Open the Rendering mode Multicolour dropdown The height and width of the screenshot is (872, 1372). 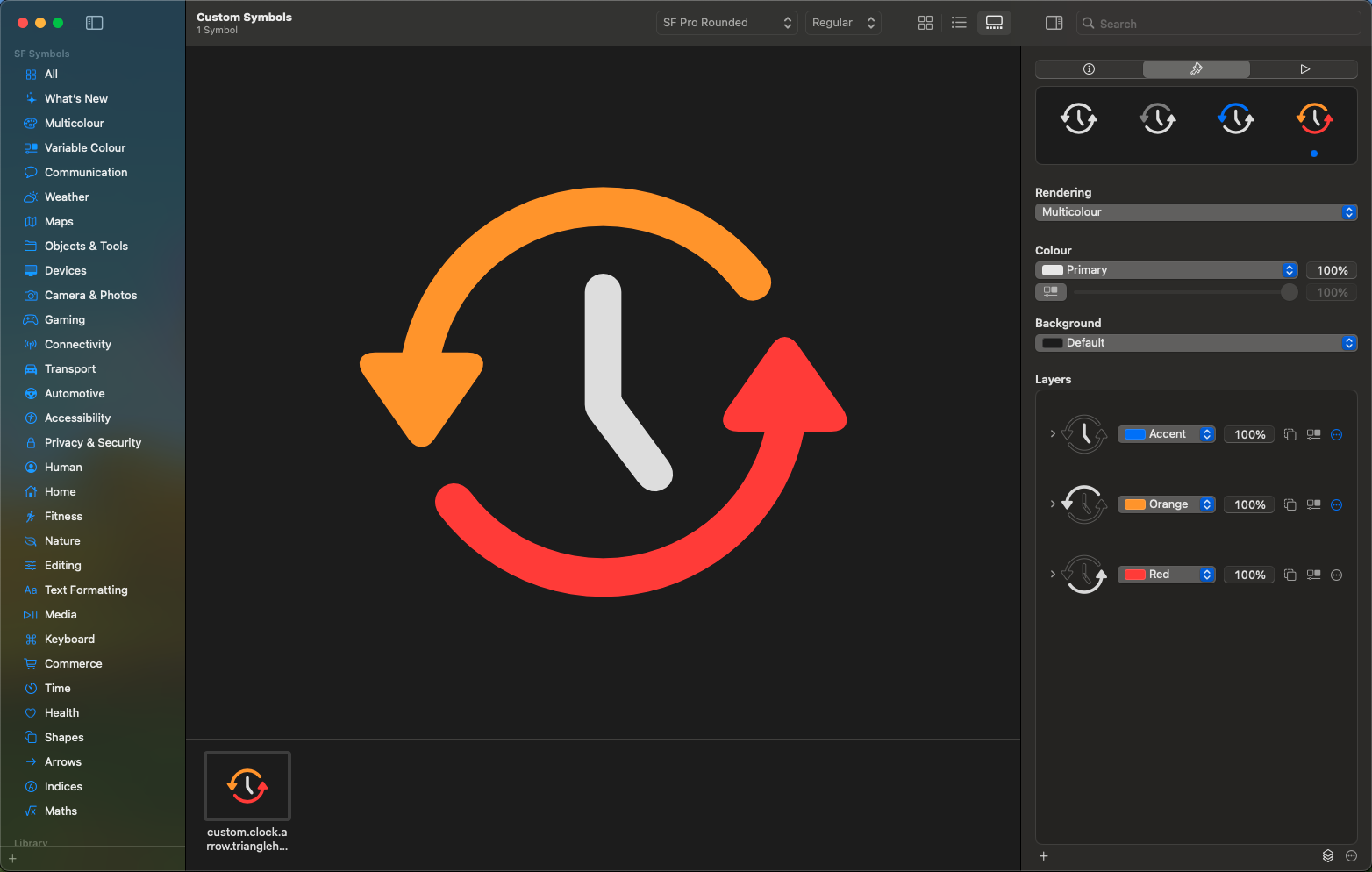[1196, 212]
